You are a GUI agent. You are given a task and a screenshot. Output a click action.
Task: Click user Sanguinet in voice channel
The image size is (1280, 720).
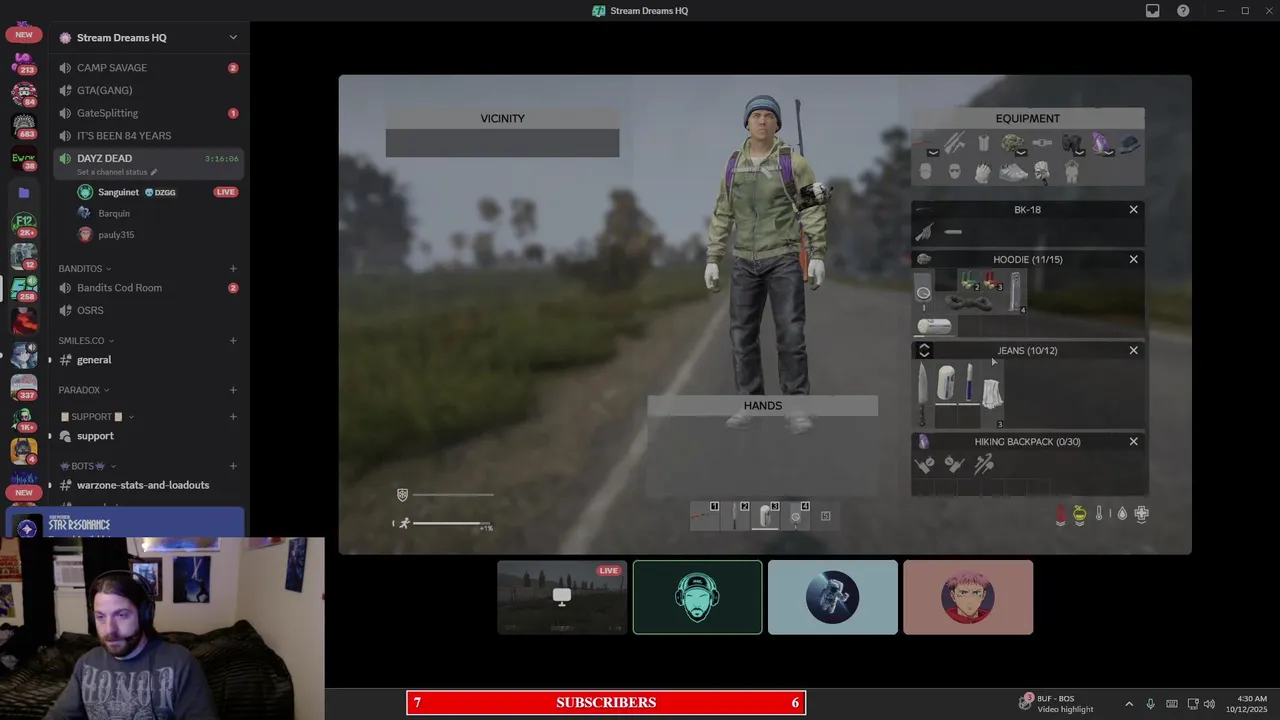(158, 192)
